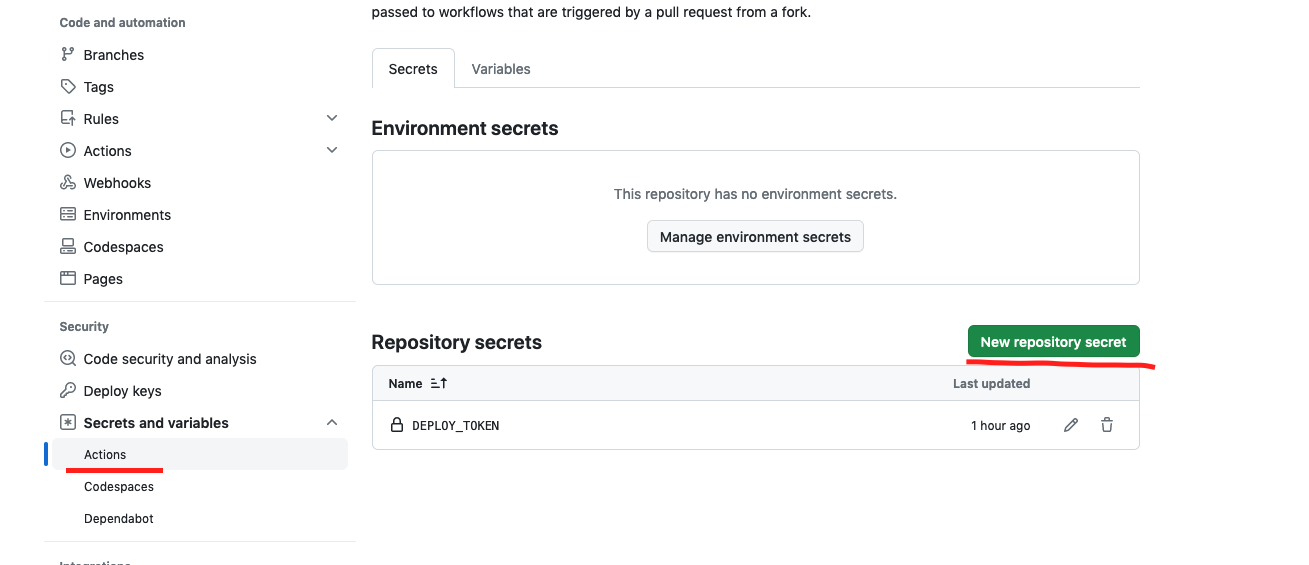Expand the Rules section chevron
Viewport: 1309px width, 565px height.
(x=332, y=118)
